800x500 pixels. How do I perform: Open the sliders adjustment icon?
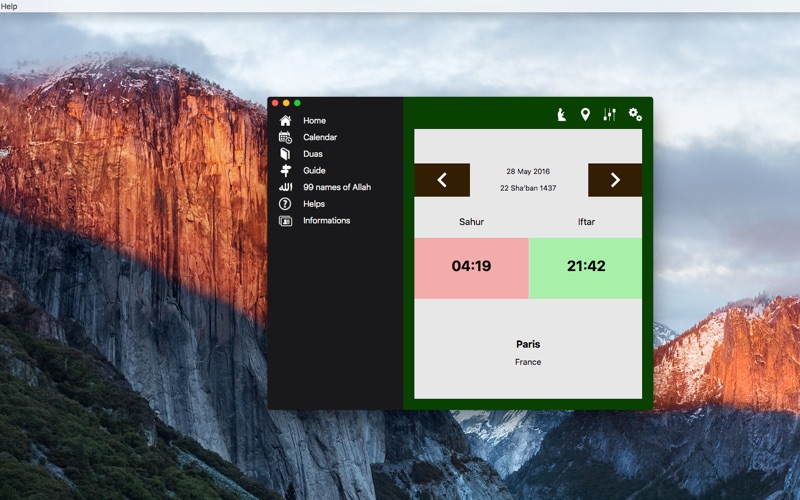[610, 114]
